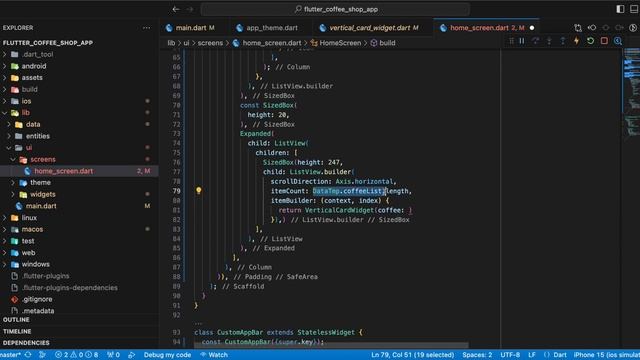Go to previous change icon
The width and height of the screenshot is (640, 360).
tap(592, 28)
